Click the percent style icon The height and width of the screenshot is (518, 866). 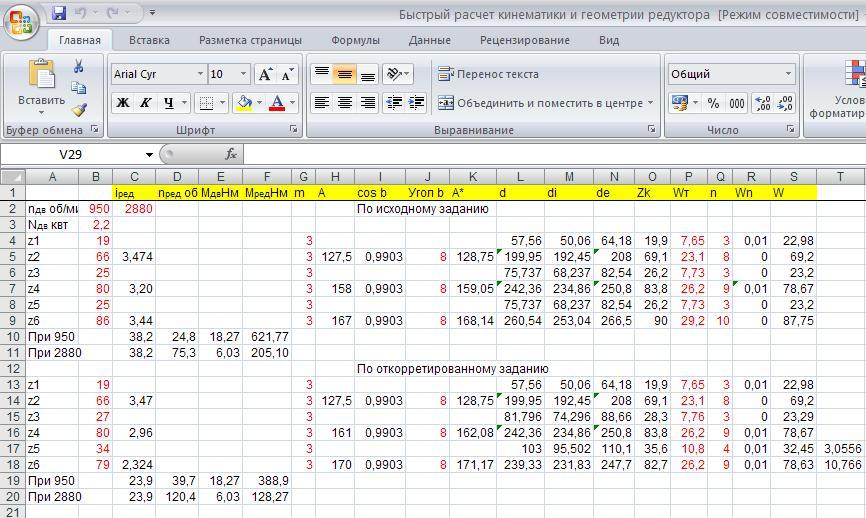(x=713, y=103)
